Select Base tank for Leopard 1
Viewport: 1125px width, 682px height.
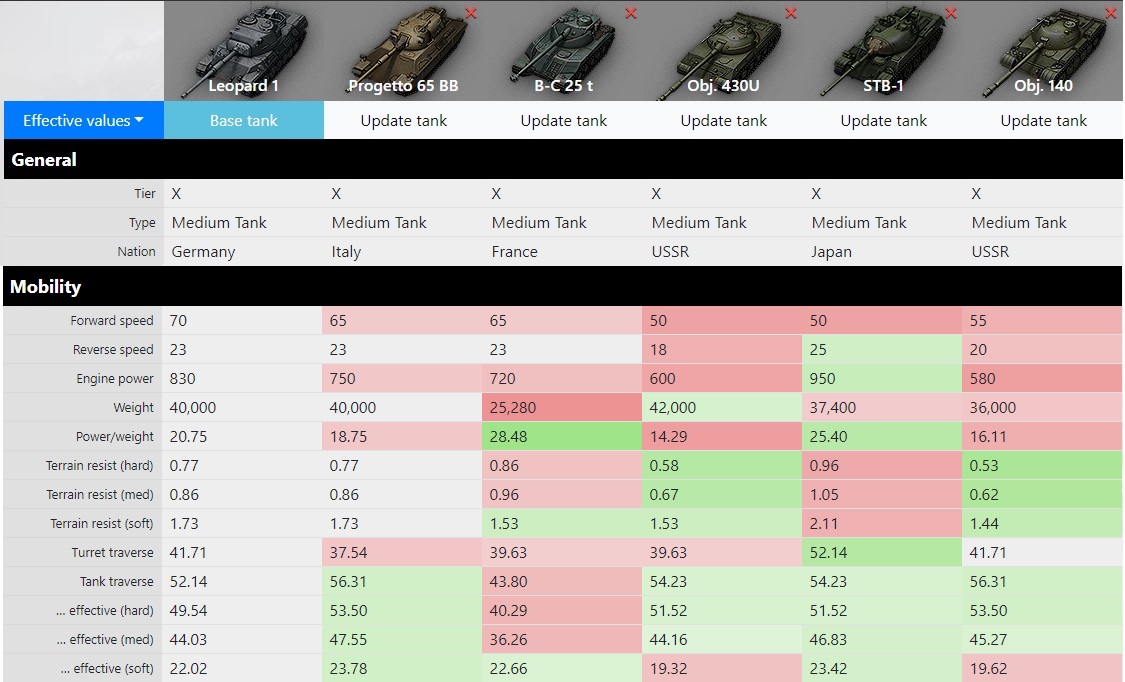(243, 120)
